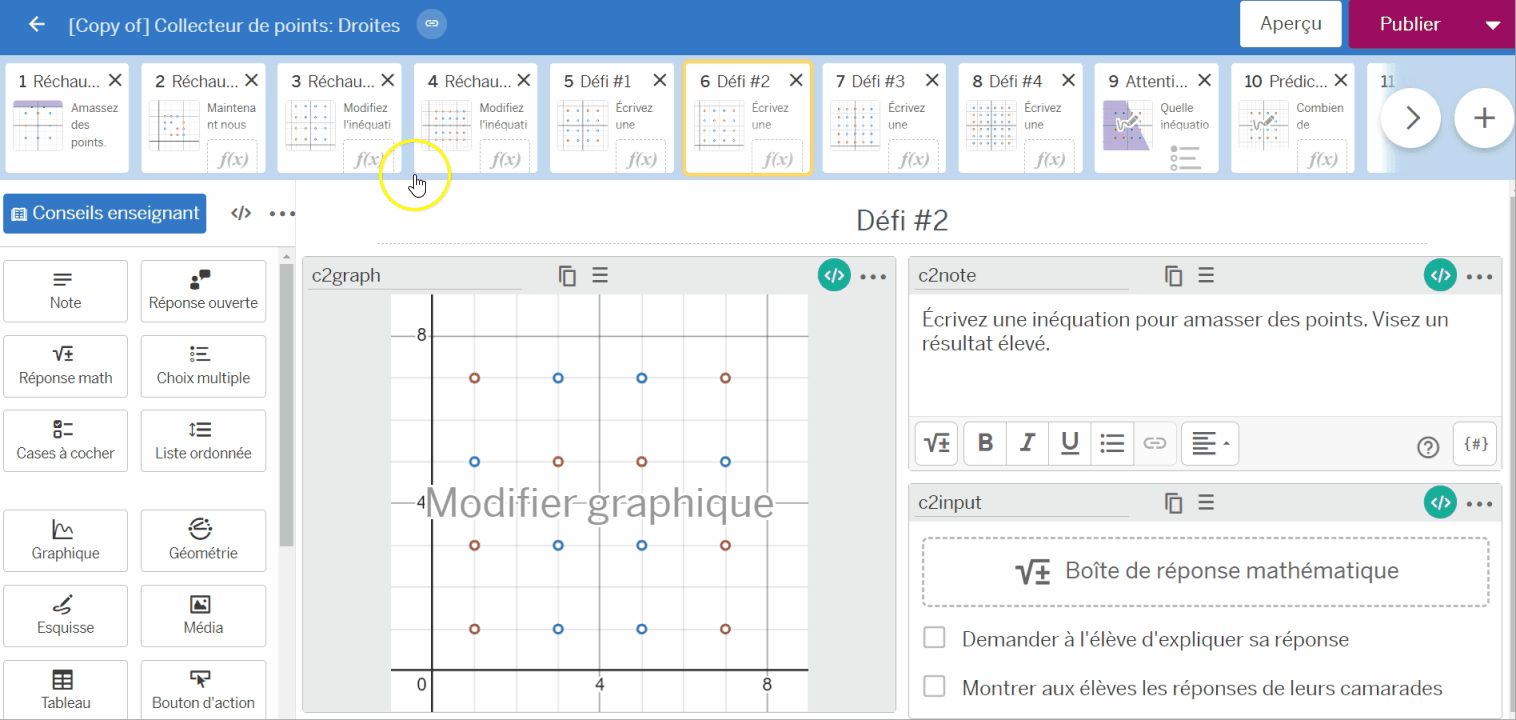Open the Publier dropdown arrow
Viewport: 1516px width, 720px height.
tap(1492, 24)
